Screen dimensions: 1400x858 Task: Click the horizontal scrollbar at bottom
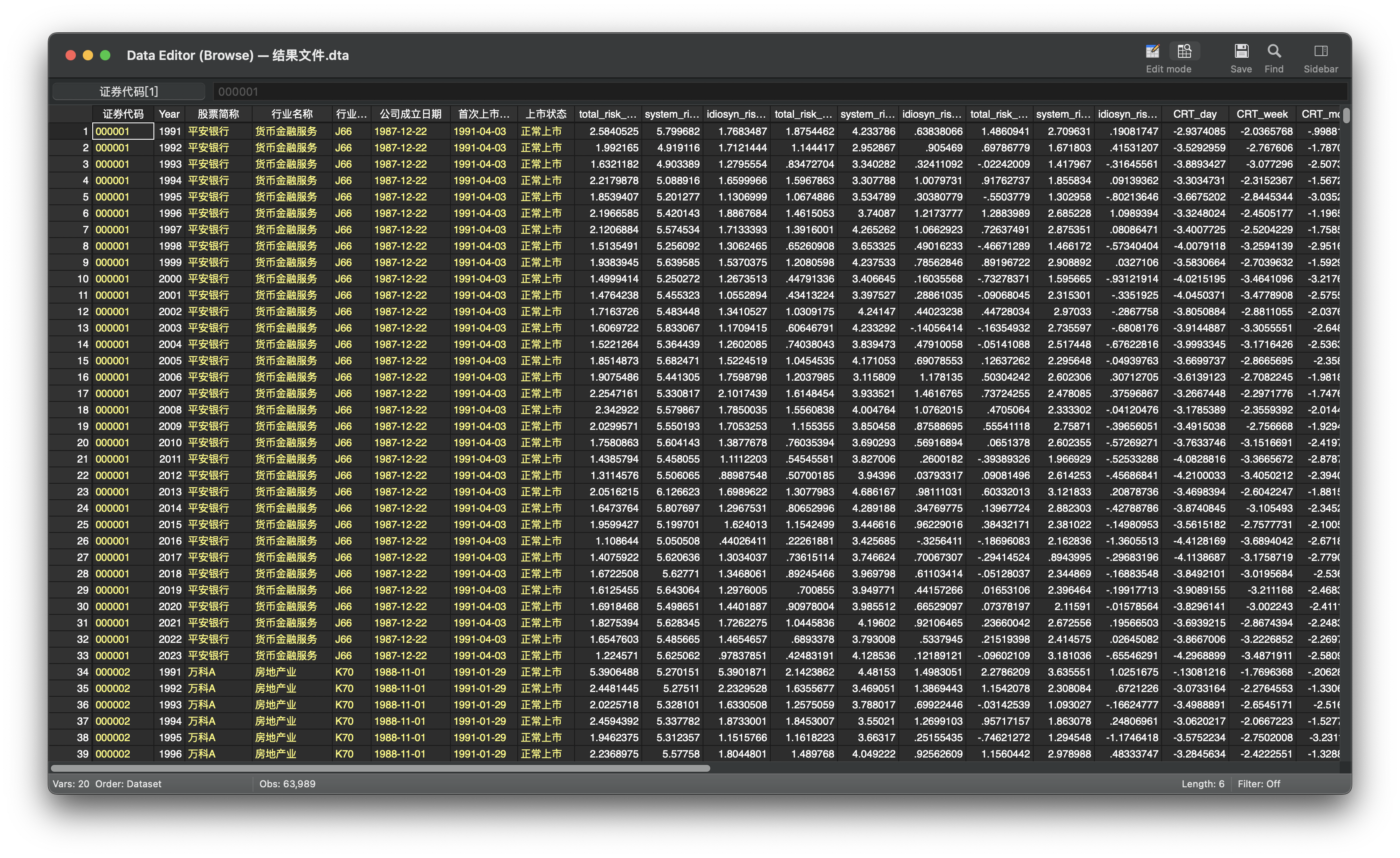pos(380,768)
